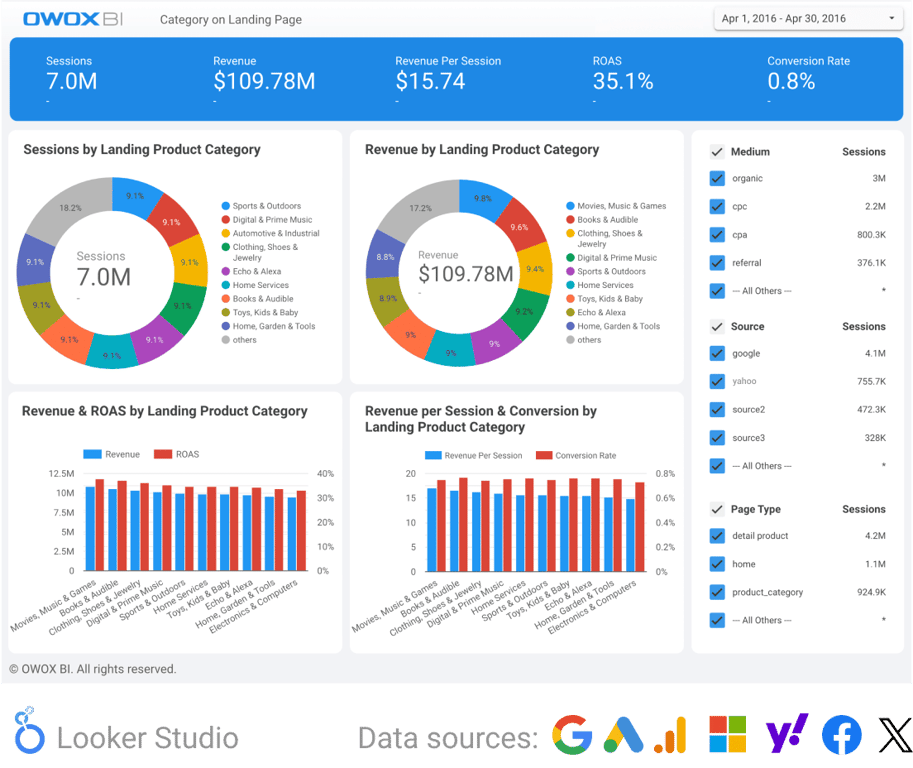Uncheck the yahoo source checkbox
The image size is (913, 768).
717,381
